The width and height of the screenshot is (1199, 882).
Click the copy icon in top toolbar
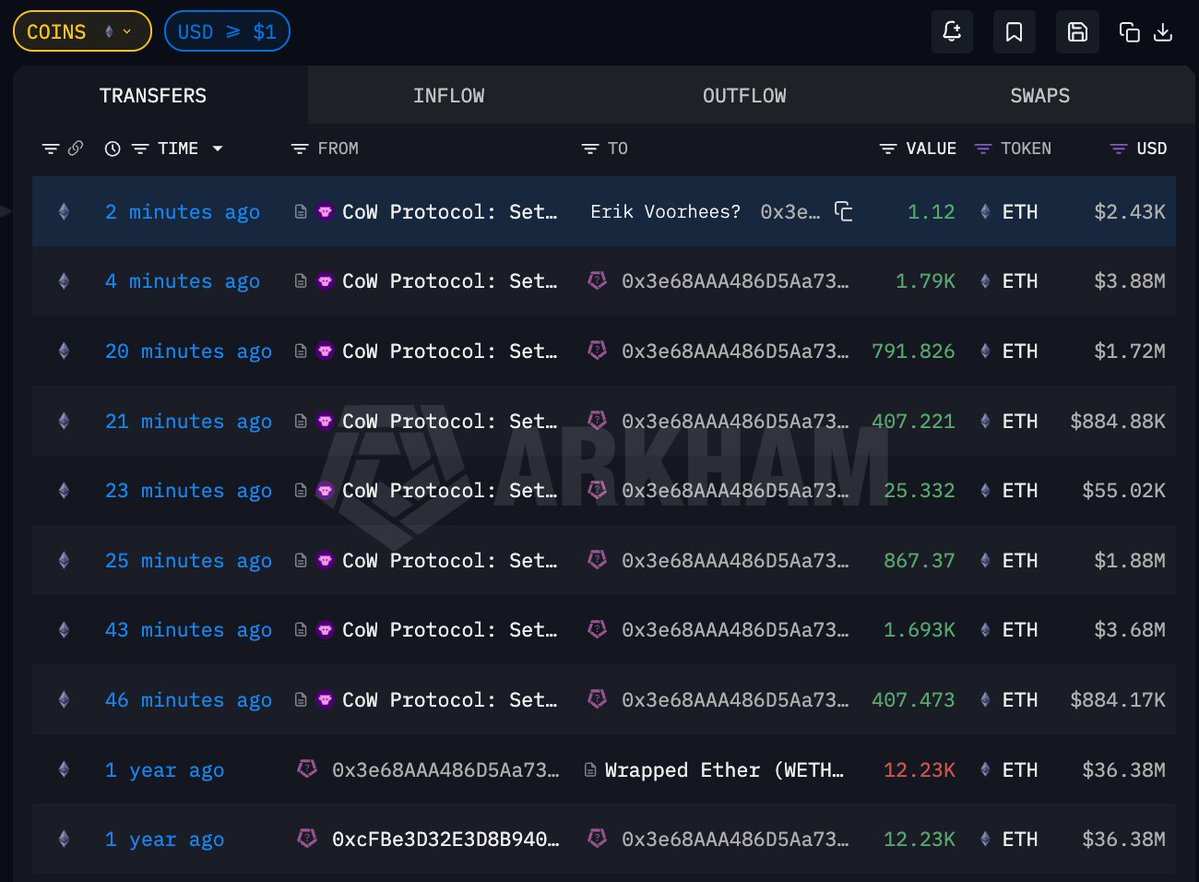click(1130, 32)
